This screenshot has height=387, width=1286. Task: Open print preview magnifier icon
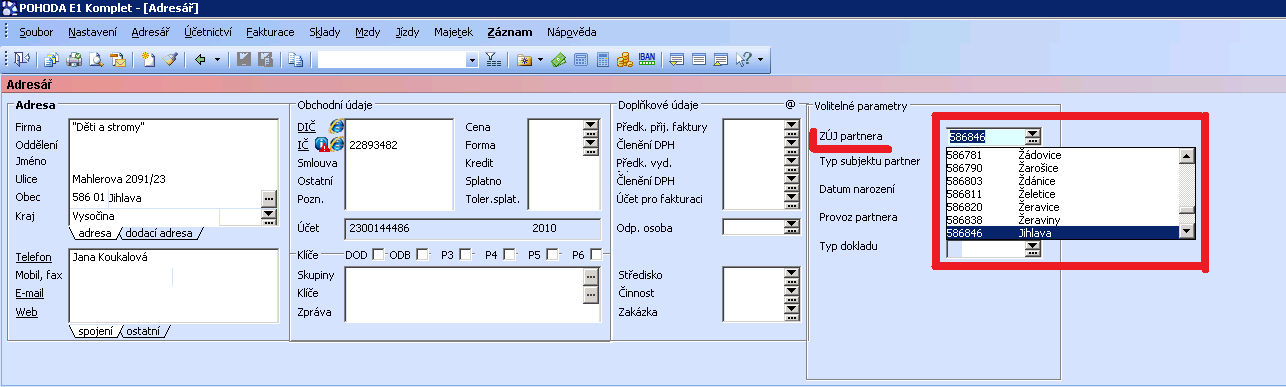[95, 60]
